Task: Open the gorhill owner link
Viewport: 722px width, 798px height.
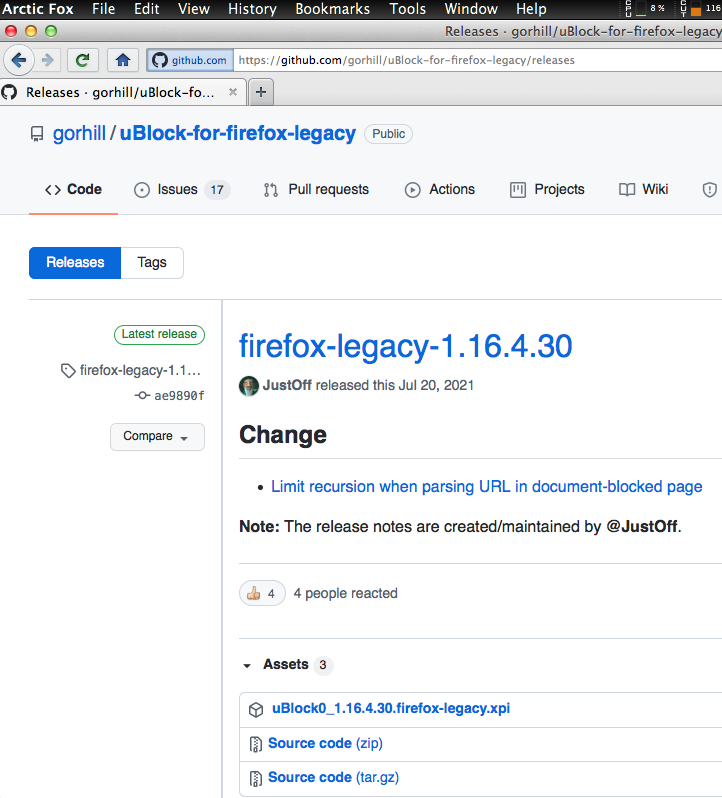Action: coord(79,133)
